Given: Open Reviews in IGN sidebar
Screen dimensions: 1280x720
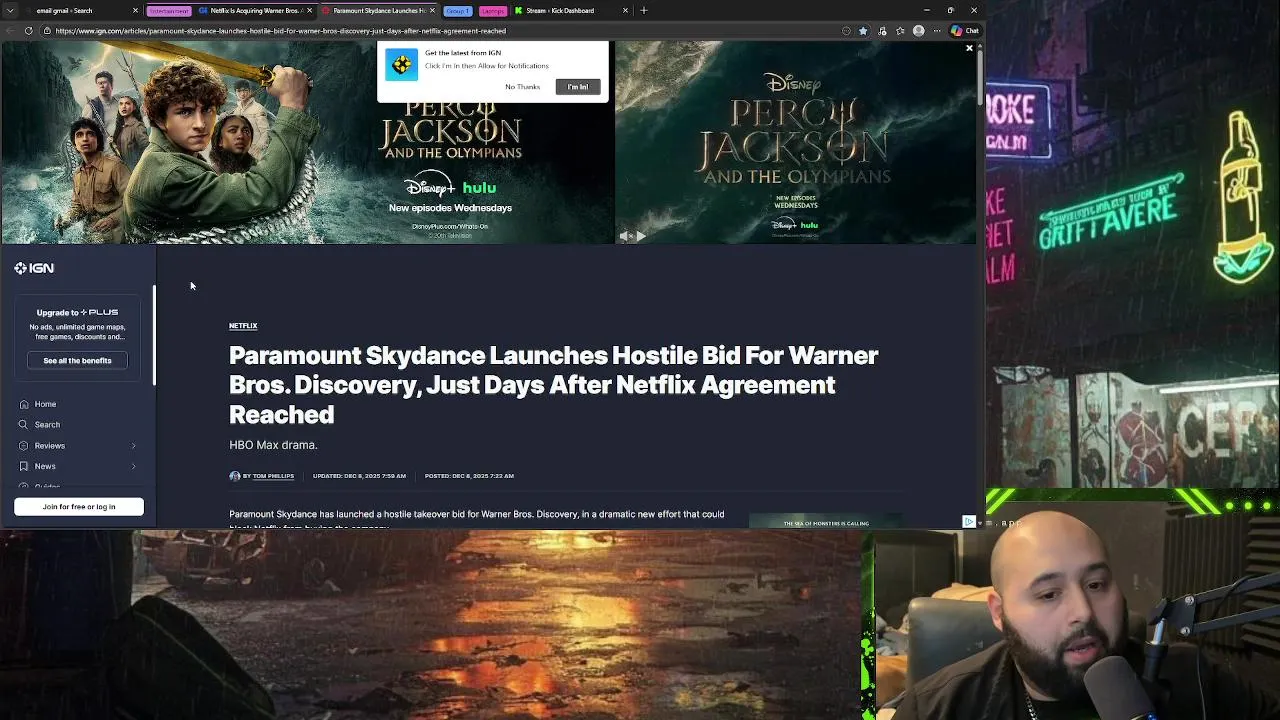Looking at the screenshot, I should pos(50,446).
